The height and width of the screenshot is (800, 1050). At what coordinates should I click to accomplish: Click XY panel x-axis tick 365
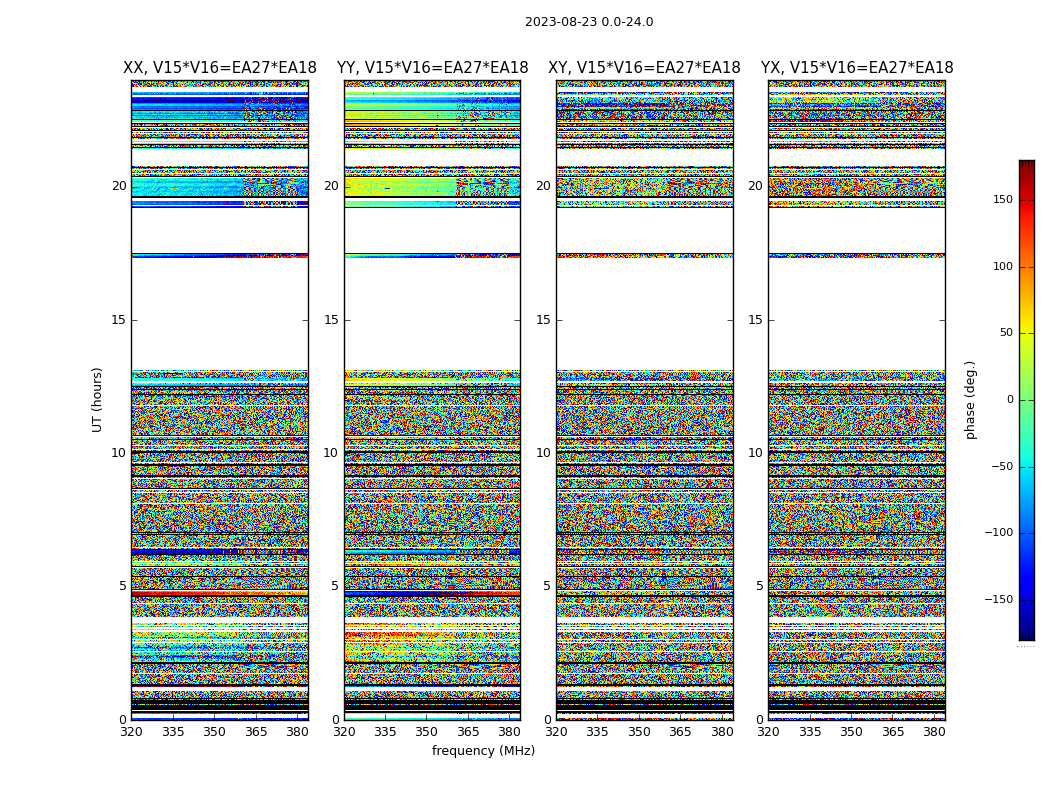[680, 732]
